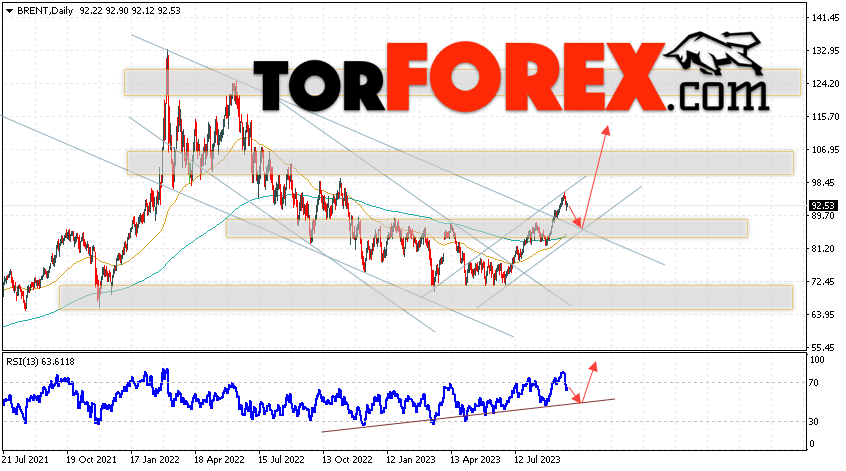This screenshot has width=846, height=471.
Task: Select the 141.45 price axis label
Action: pyautogui.click(x=825, y=18)
